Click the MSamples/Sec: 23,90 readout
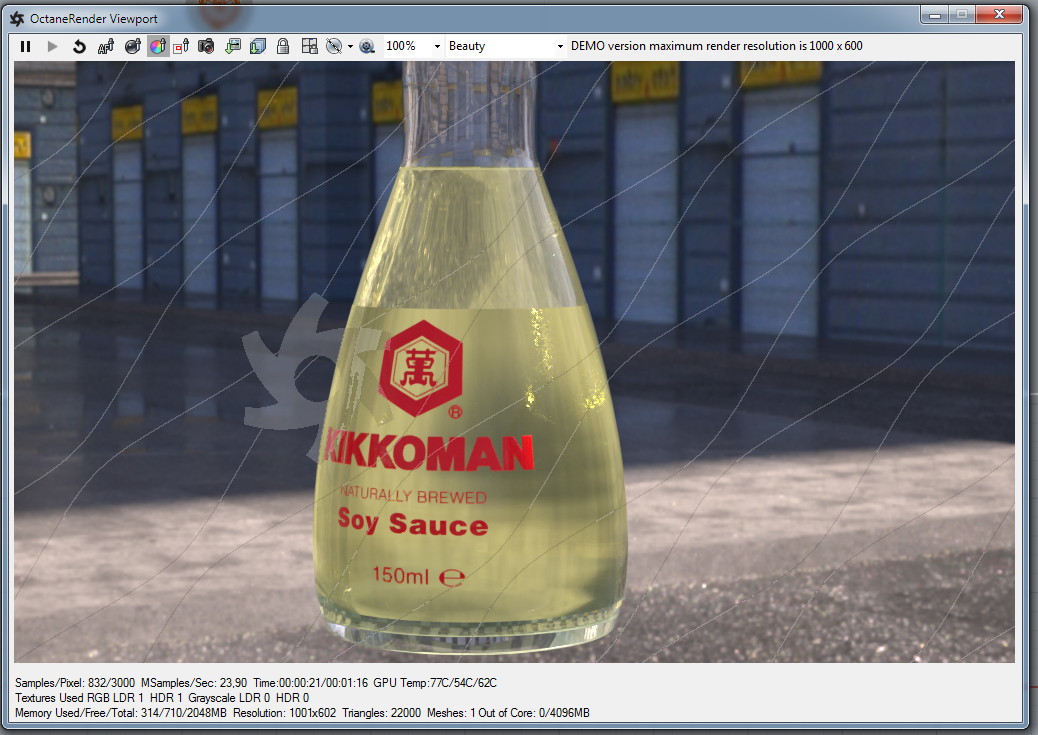Viewport: 1038px width, 735px height. (194, 683)
